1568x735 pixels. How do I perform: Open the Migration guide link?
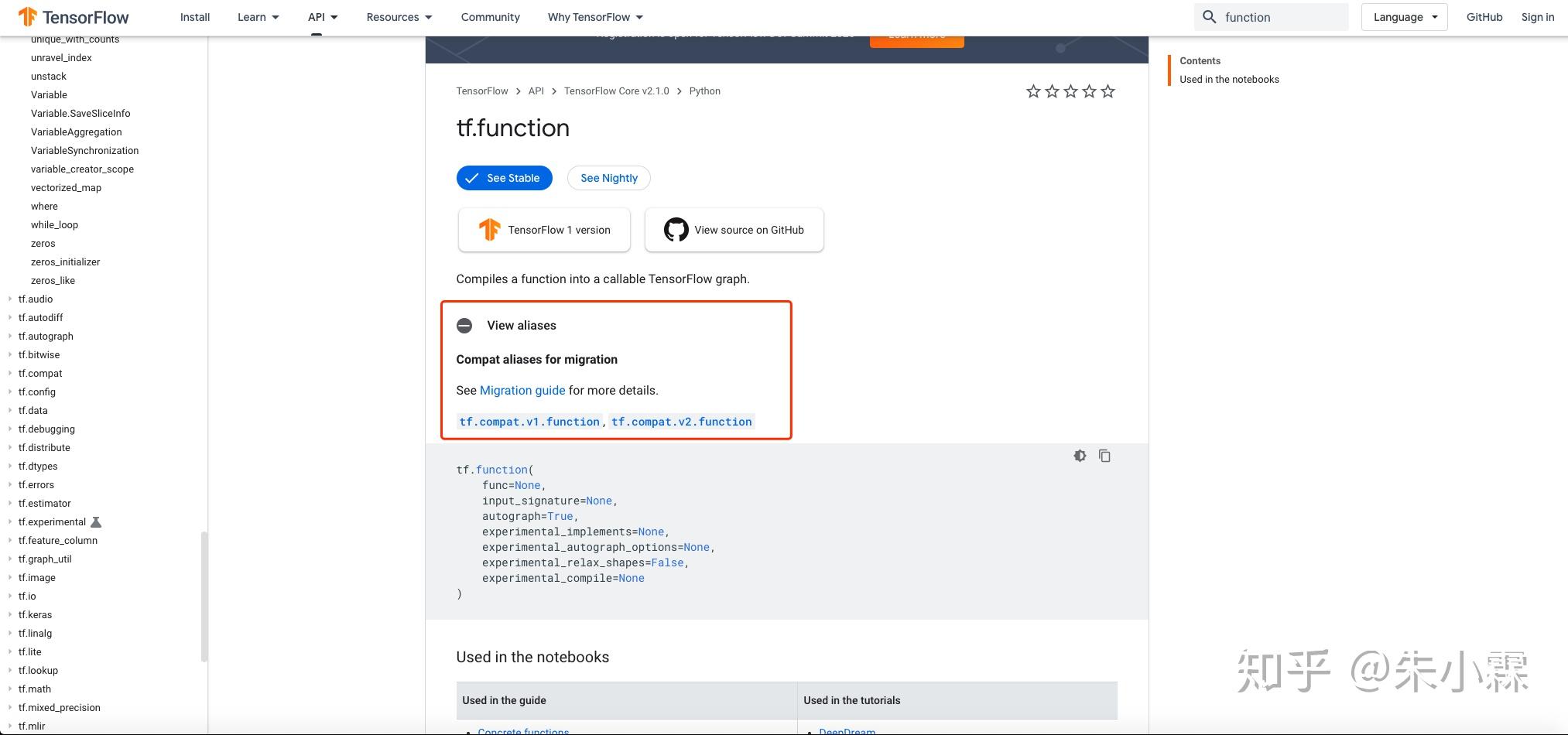522,390
